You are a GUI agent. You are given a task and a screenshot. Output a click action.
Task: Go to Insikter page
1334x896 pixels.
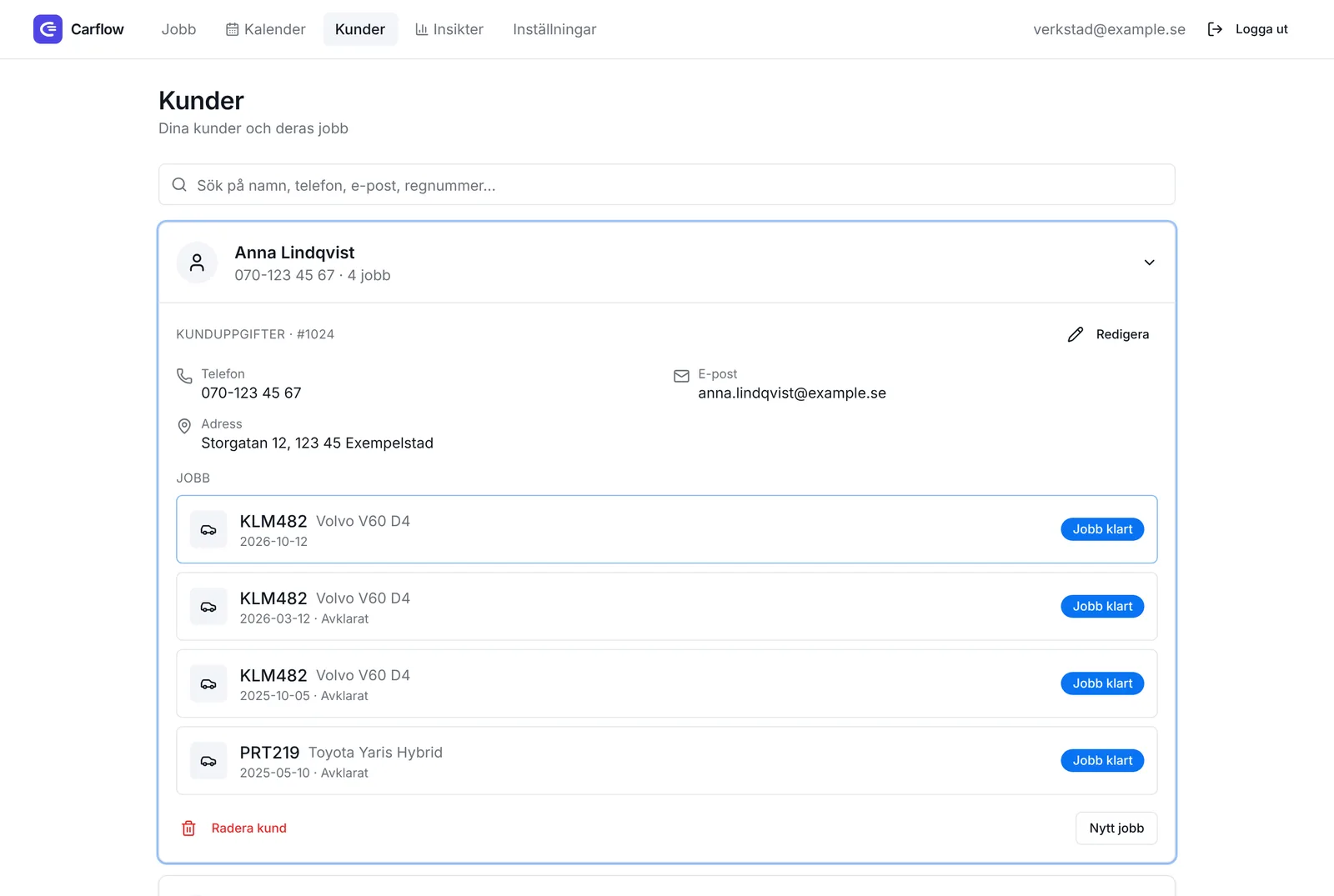pyautogui.click(x=449, y=29)
